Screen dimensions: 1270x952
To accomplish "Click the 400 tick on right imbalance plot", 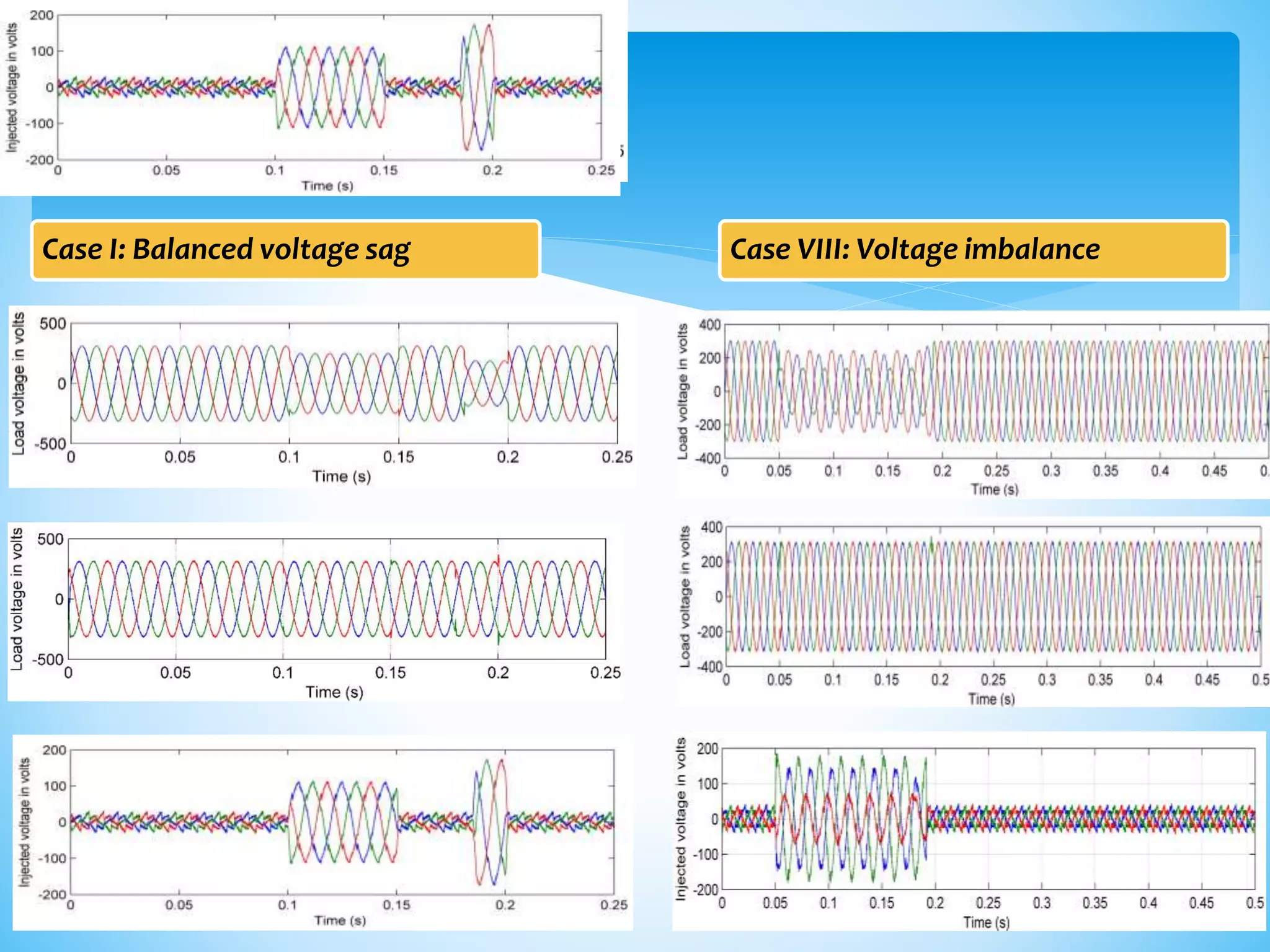I will coord(709,325).
